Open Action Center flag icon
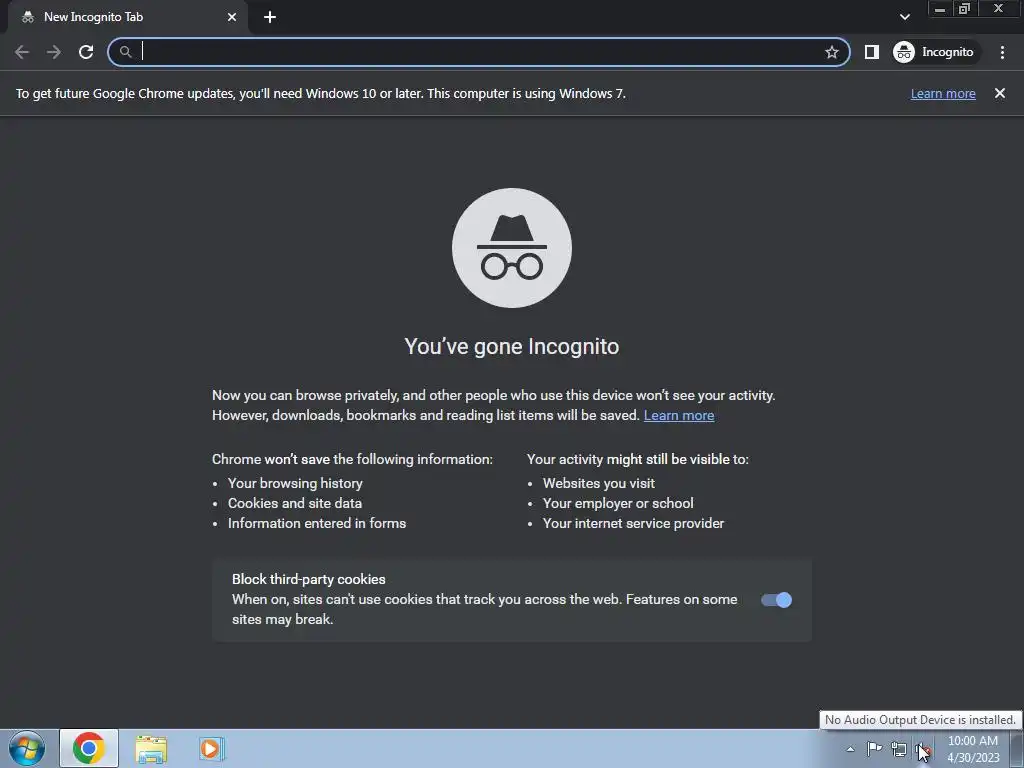 pos(874,749)
